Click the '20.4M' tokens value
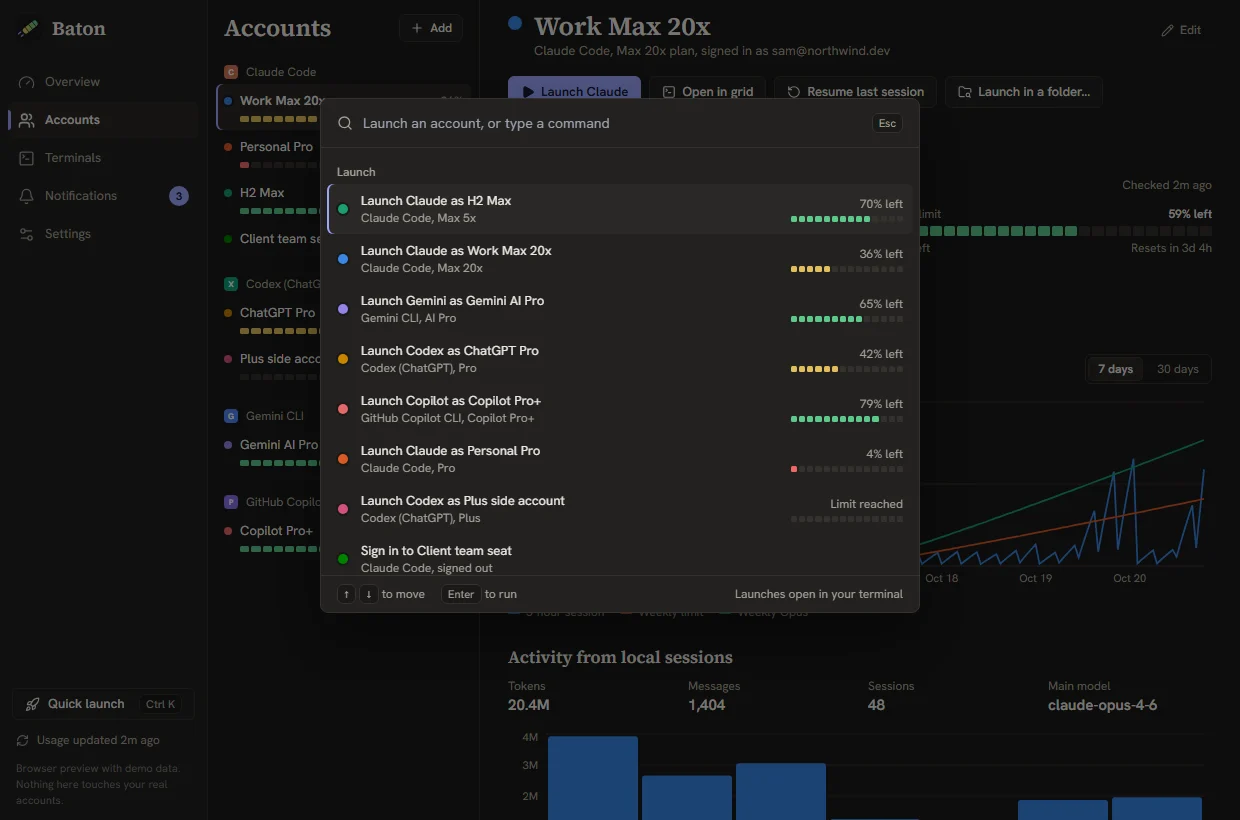This screenshot has height=820, width=1240. [x=529, y=705]
